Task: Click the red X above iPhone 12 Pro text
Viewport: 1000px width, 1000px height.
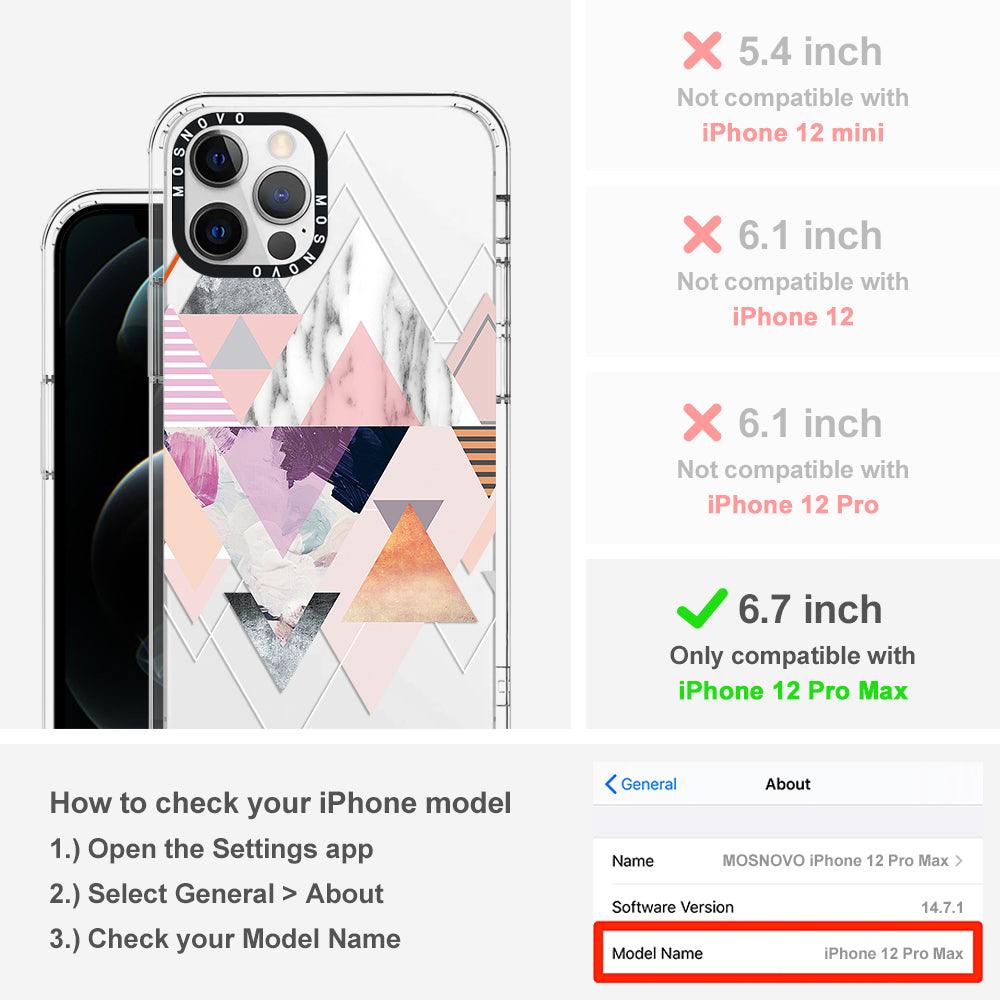Action: (702, 422)
